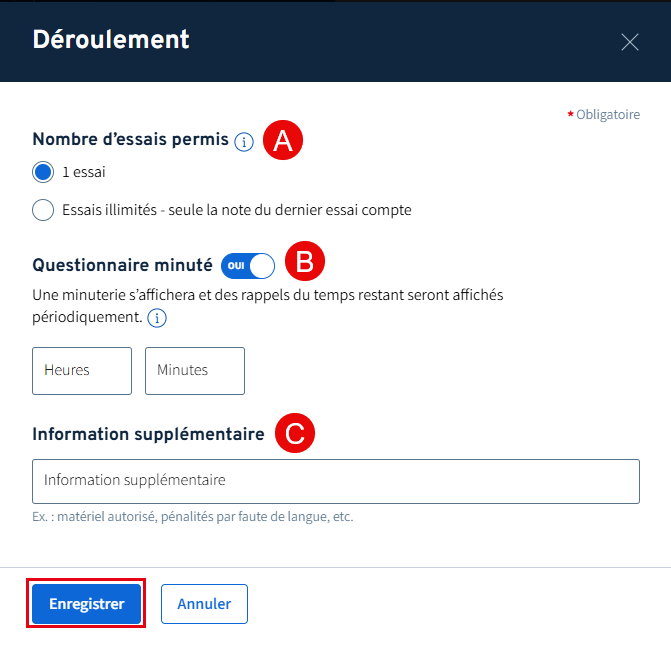The height and width of the screenshot is (646, 671).
Task: Click the red A marker
Action: 283,140
